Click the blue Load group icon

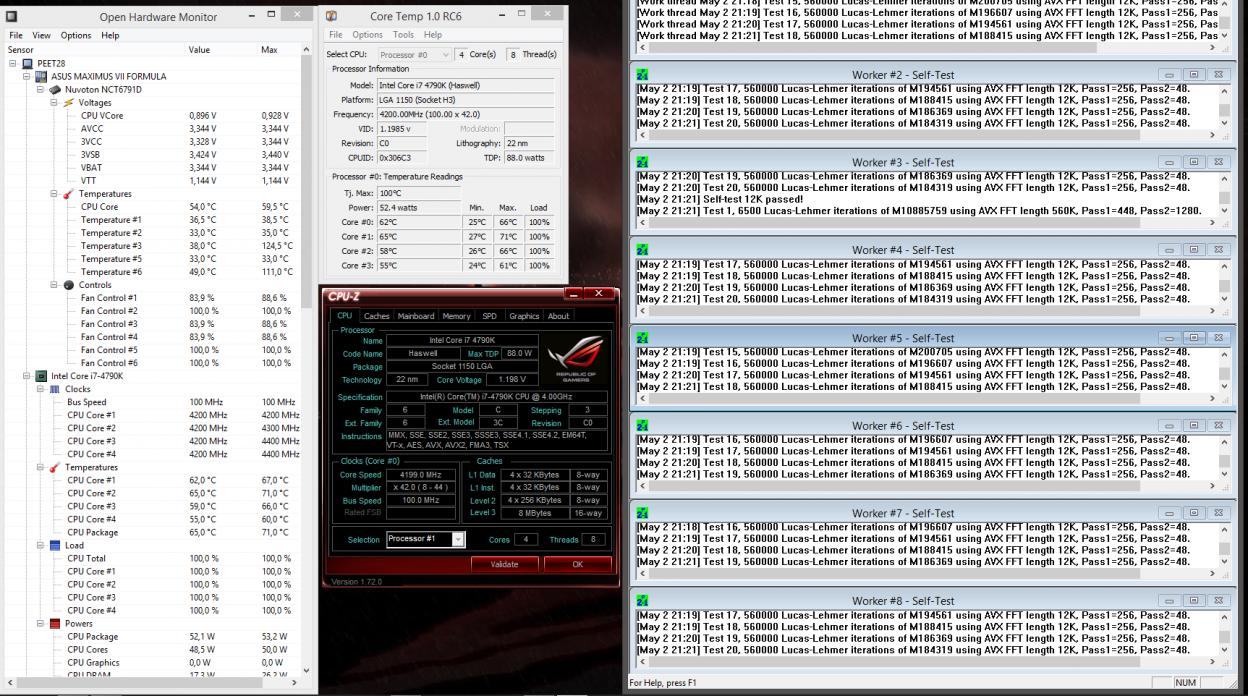55,545
